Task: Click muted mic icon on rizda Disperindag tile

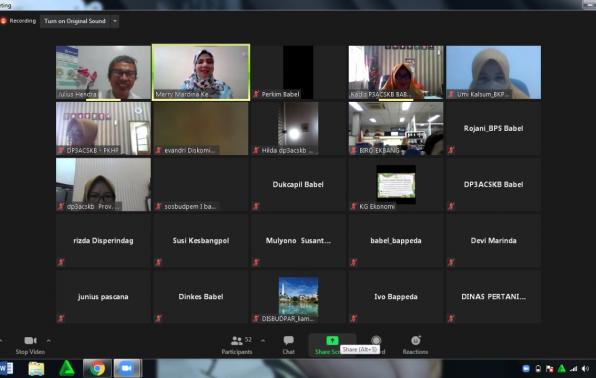Action: click(x=61, y=262)
